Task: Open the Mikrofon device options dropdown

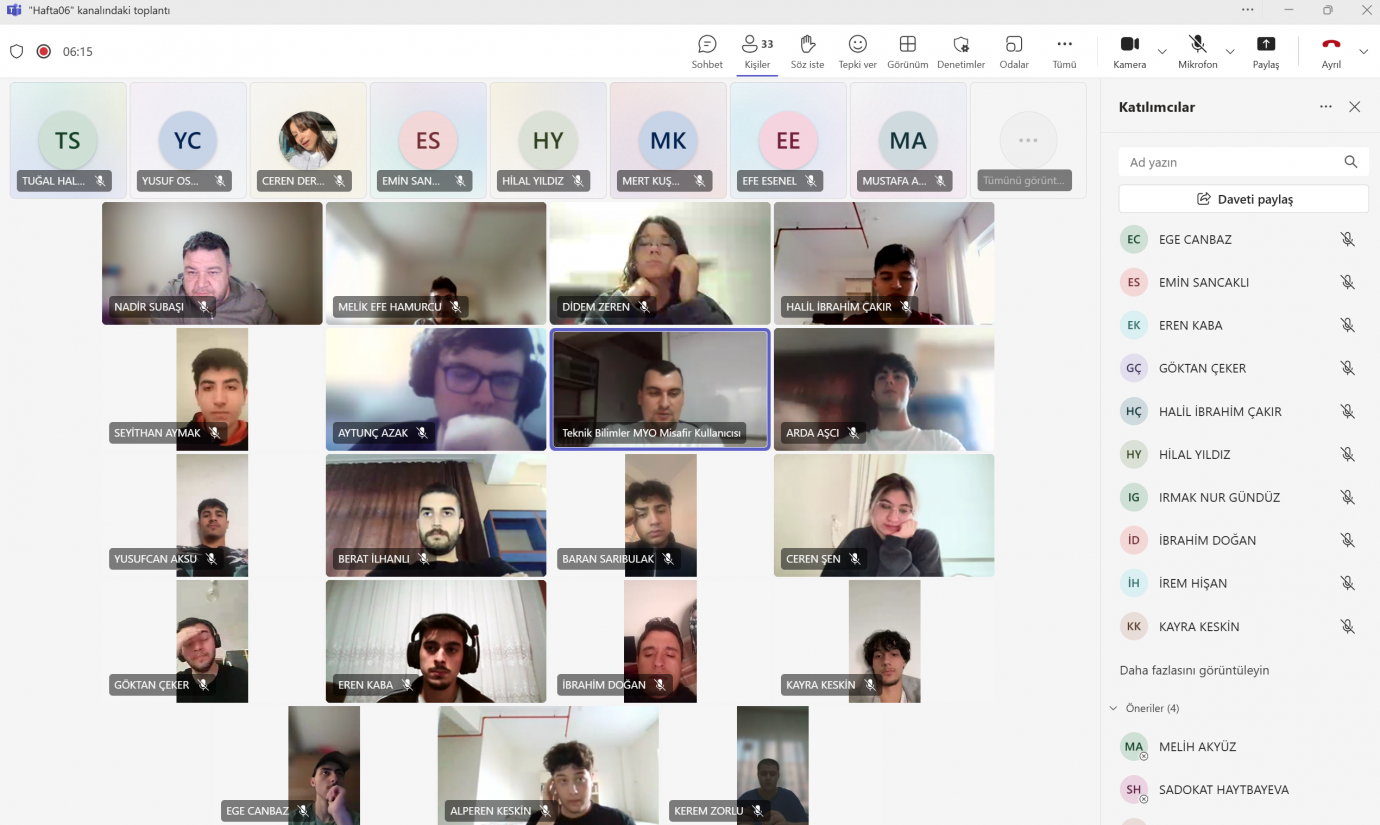Action: click(x=1230, y=52)
